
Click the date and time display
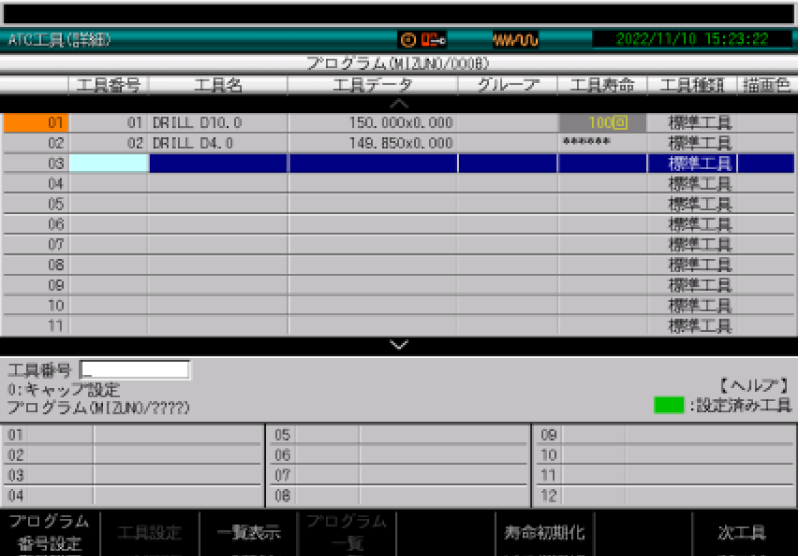tap(692, 40)
